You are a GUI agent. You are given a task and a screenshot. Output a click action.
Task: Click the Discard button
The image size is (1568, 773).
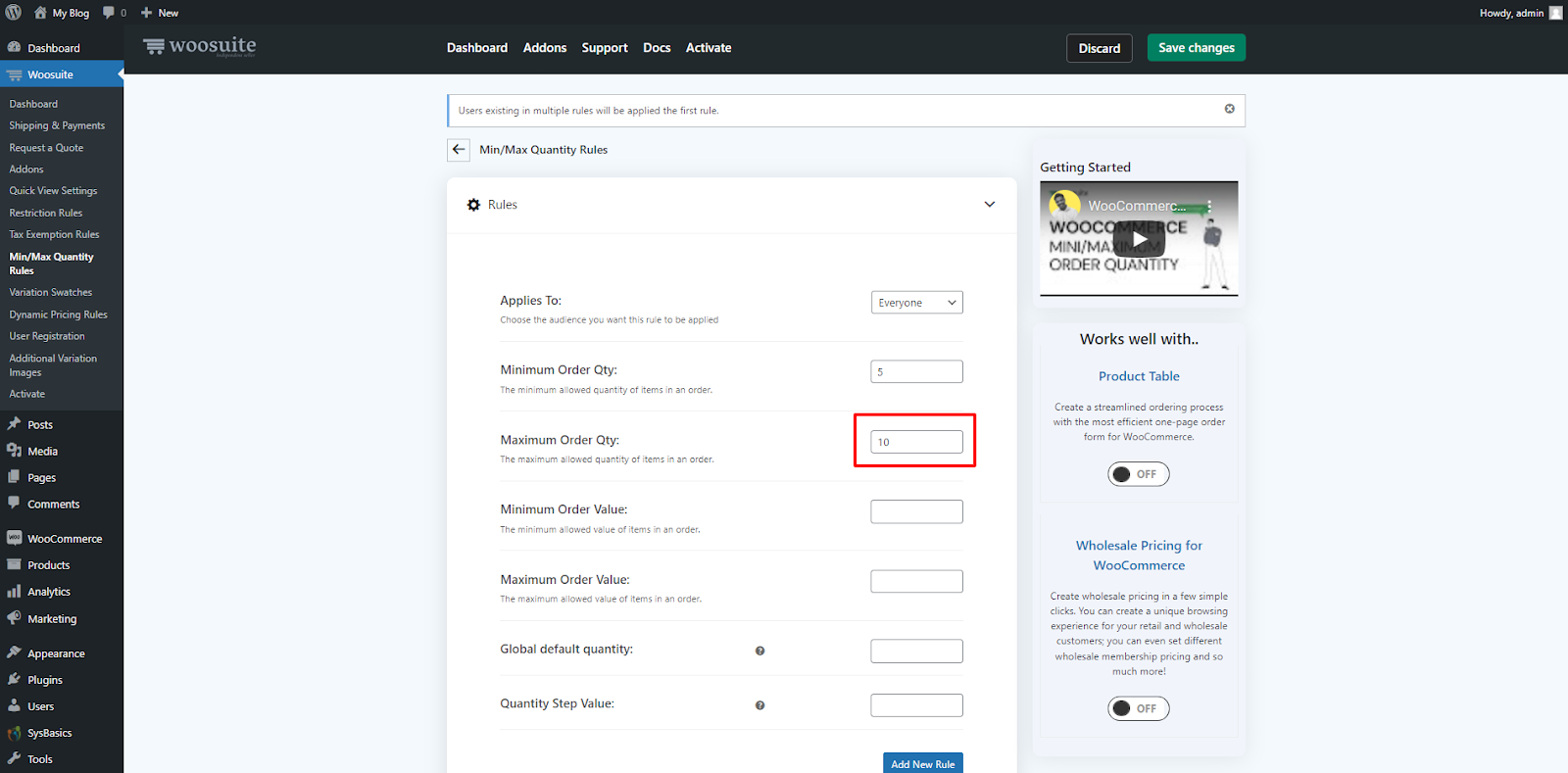pyautogui.click(x=1100, y=48)
